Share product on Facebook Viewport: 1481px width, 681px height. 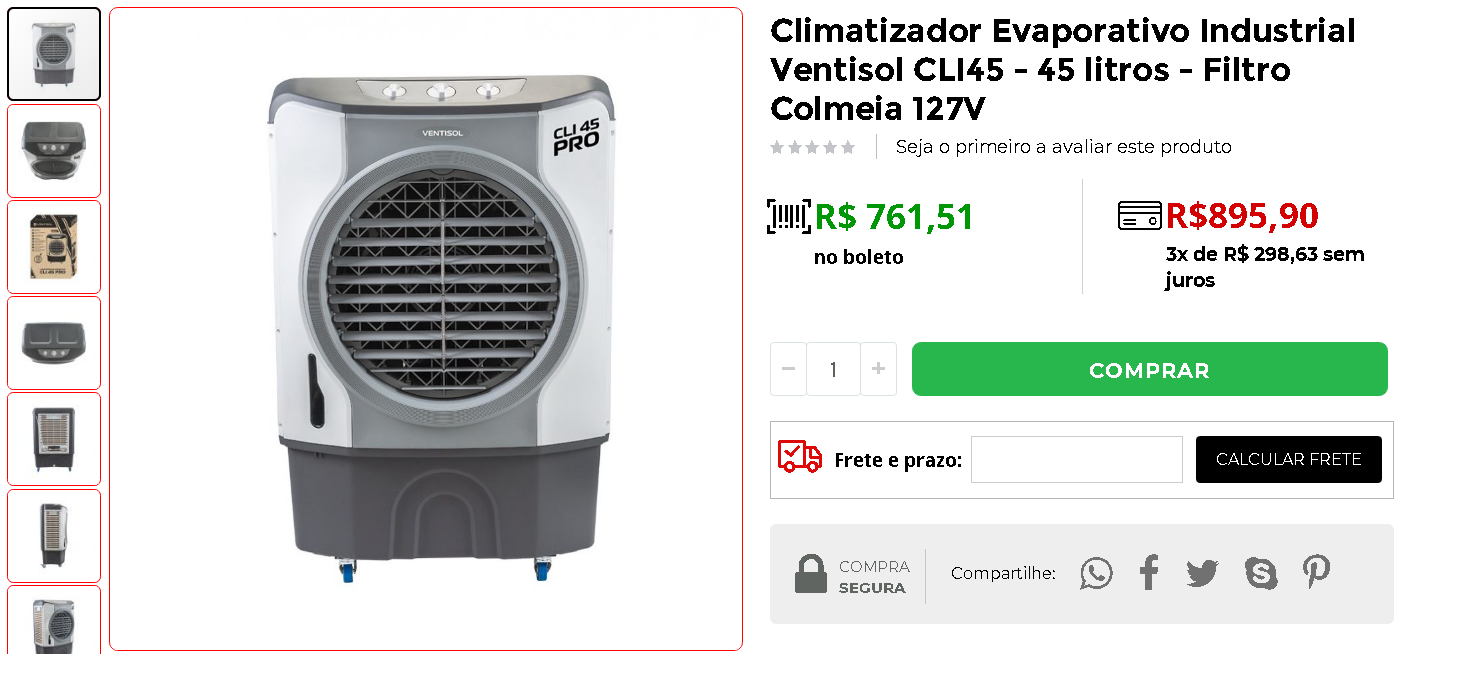point(1149,573)
